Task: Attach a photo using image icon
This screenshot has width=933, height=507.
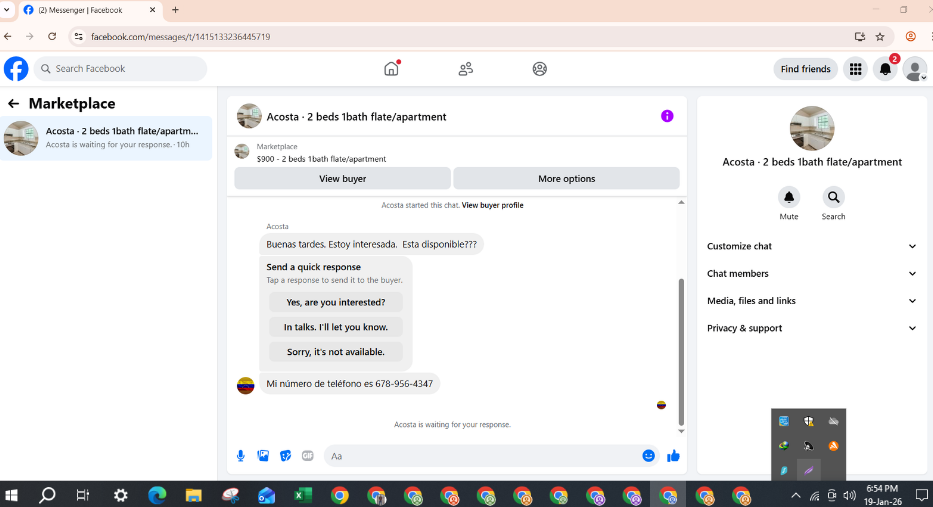Action: pos(263,456)
